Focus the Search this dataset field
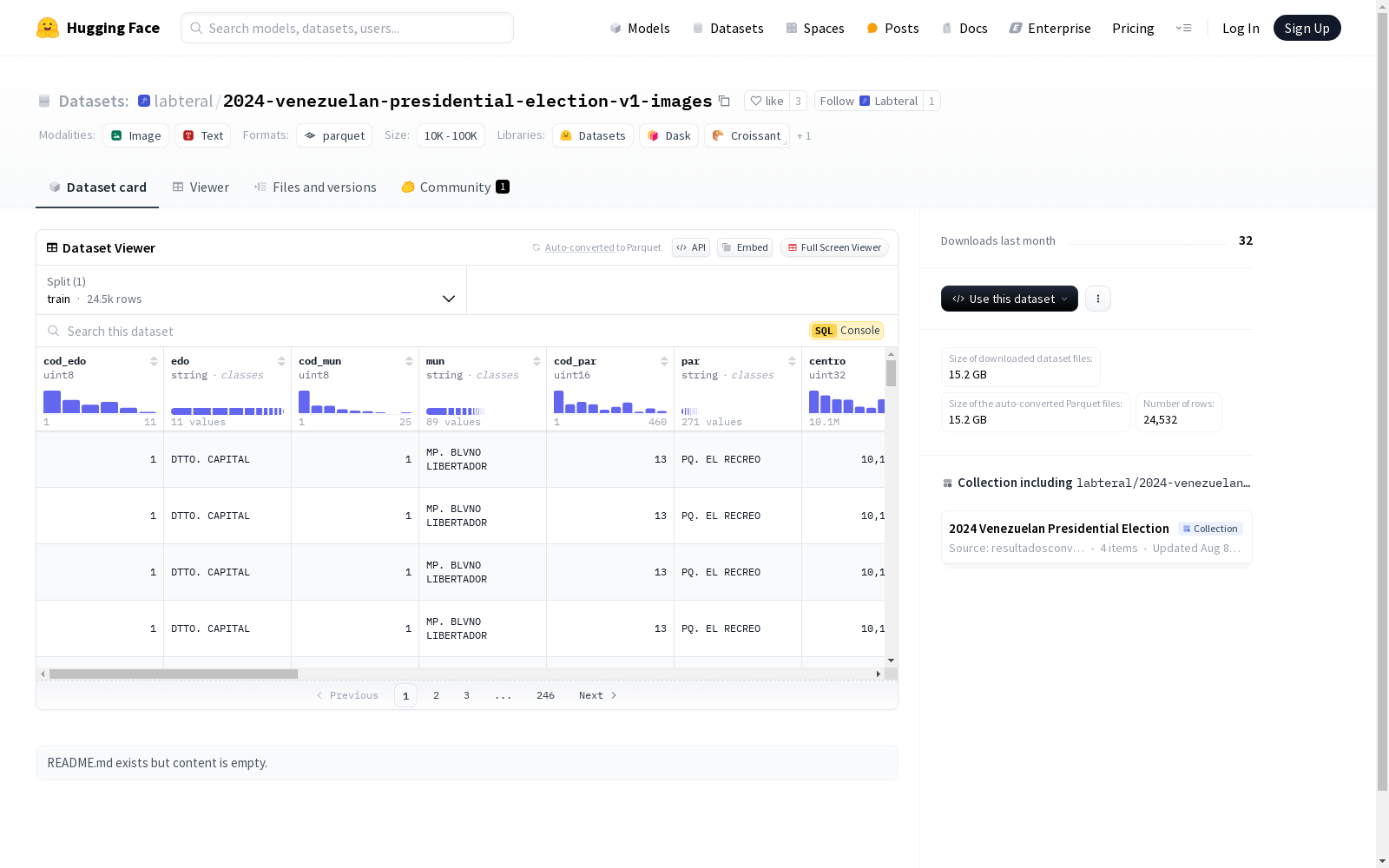Screen dimensions: 1389x868 (x=425, y=331)
